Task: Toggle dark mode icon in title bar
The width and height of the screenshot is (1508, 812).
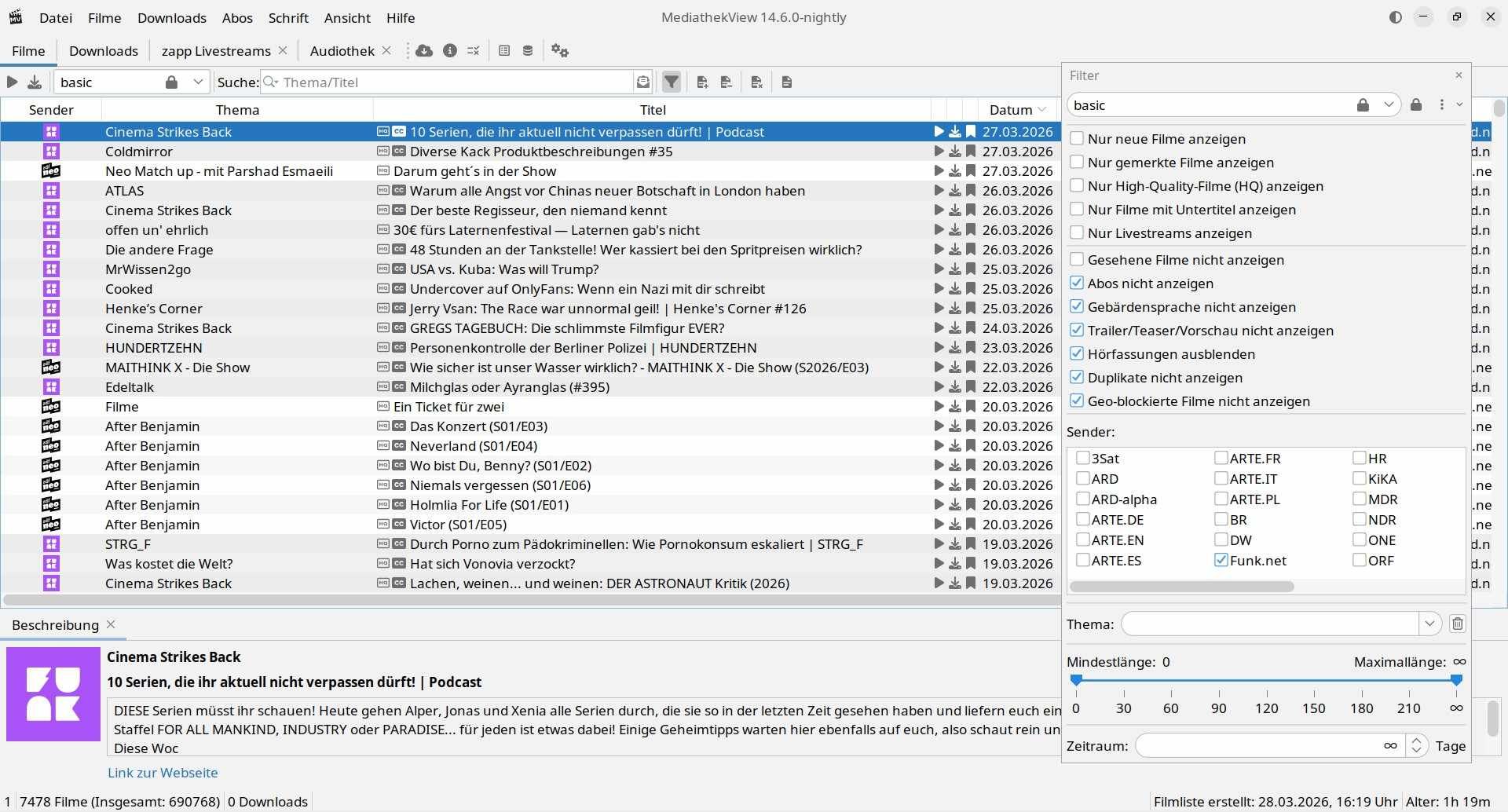Action: tap(1396, 17)
